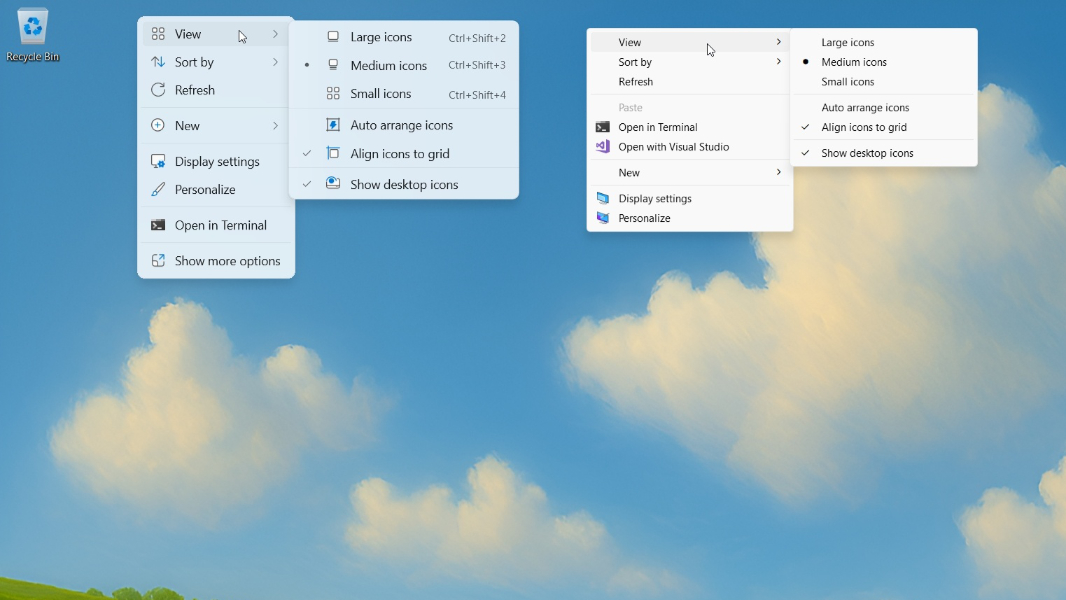
Task: Click the Sort by arrows icon in left menu
Action: [158, 62]
